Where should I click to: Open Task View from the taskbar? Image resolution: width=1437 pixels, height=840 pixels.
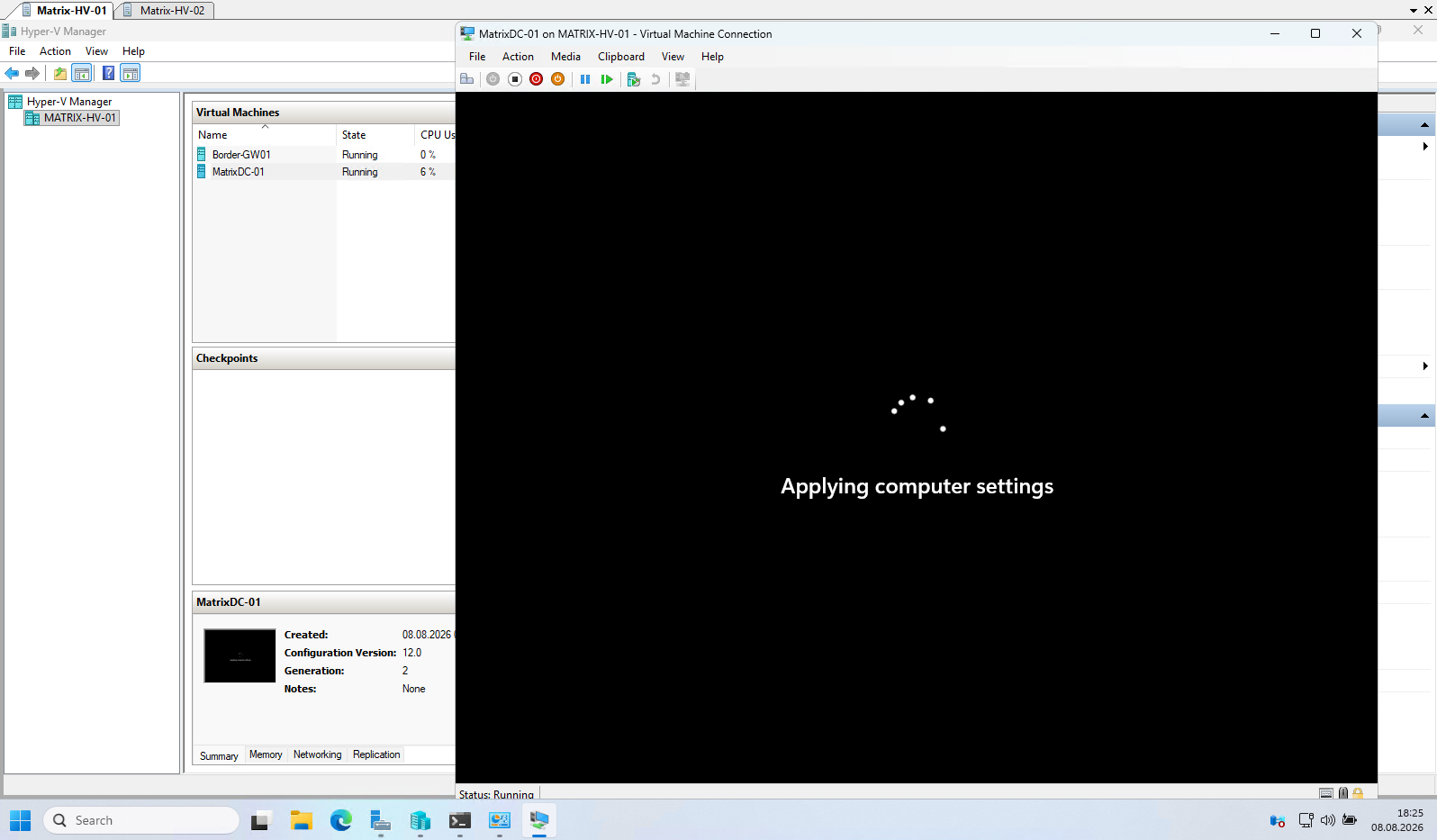pyautogui.click(x=261, y=820)
